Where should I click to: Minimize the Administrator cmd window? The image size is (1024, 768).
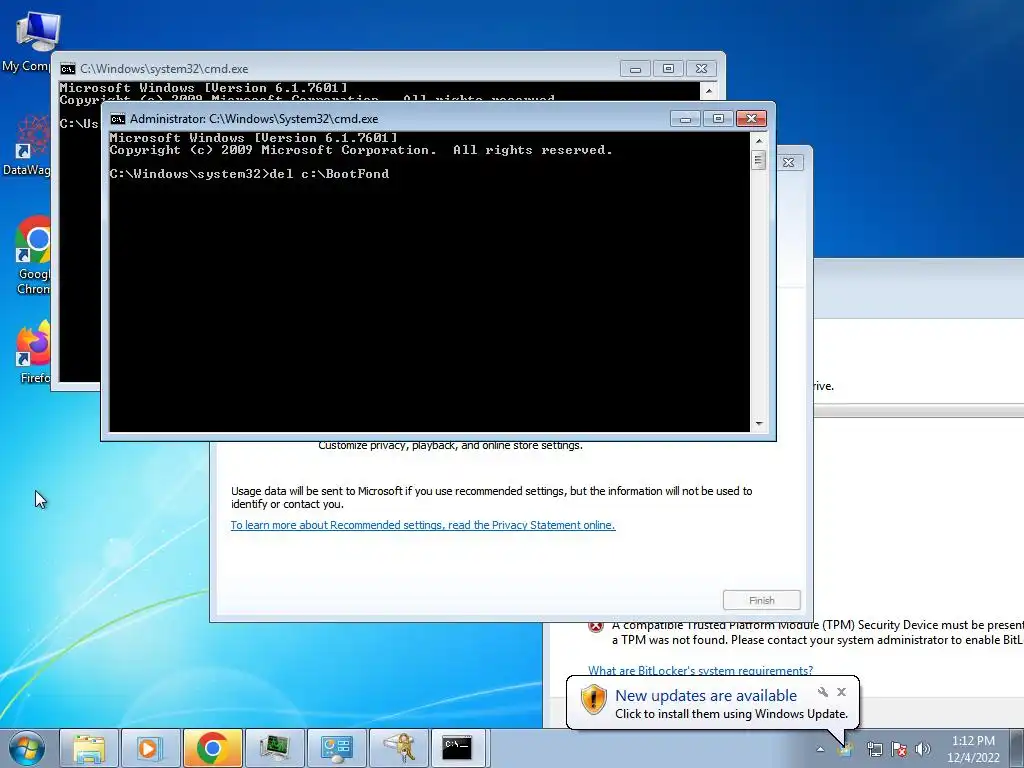click(685, 119)
